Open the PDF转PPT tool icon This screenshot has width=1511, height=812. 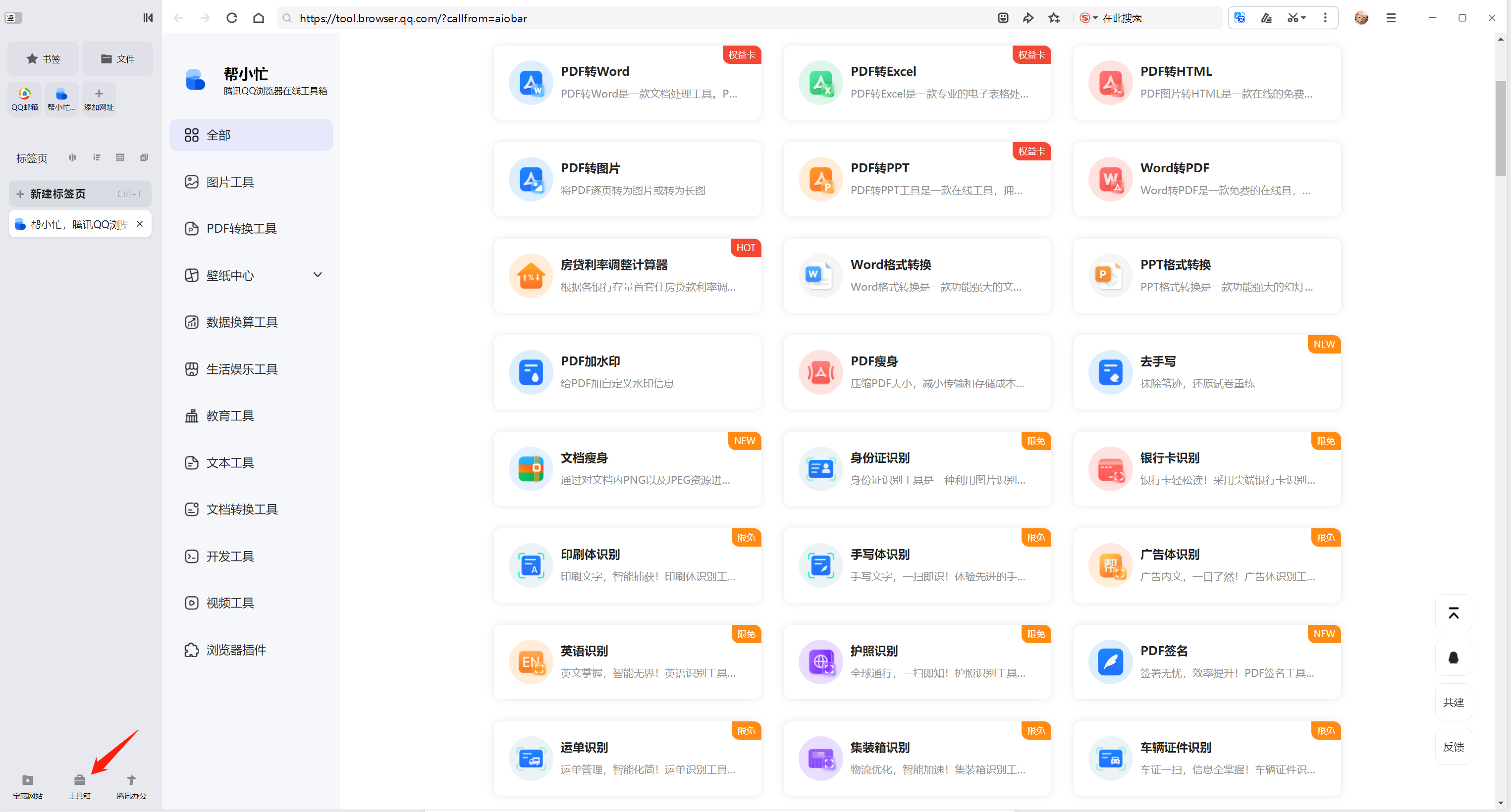(x=820, y=179)
